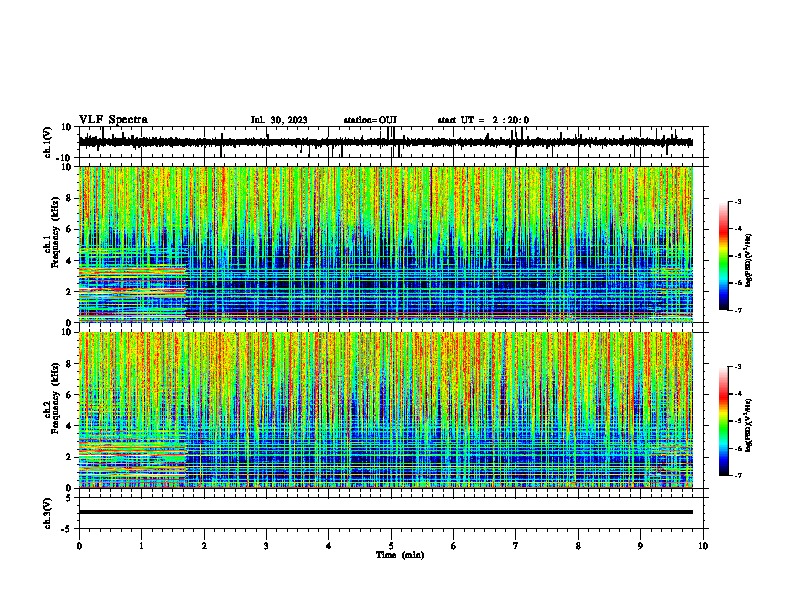Click inside the ch.2 spectrogram plot

386,410
